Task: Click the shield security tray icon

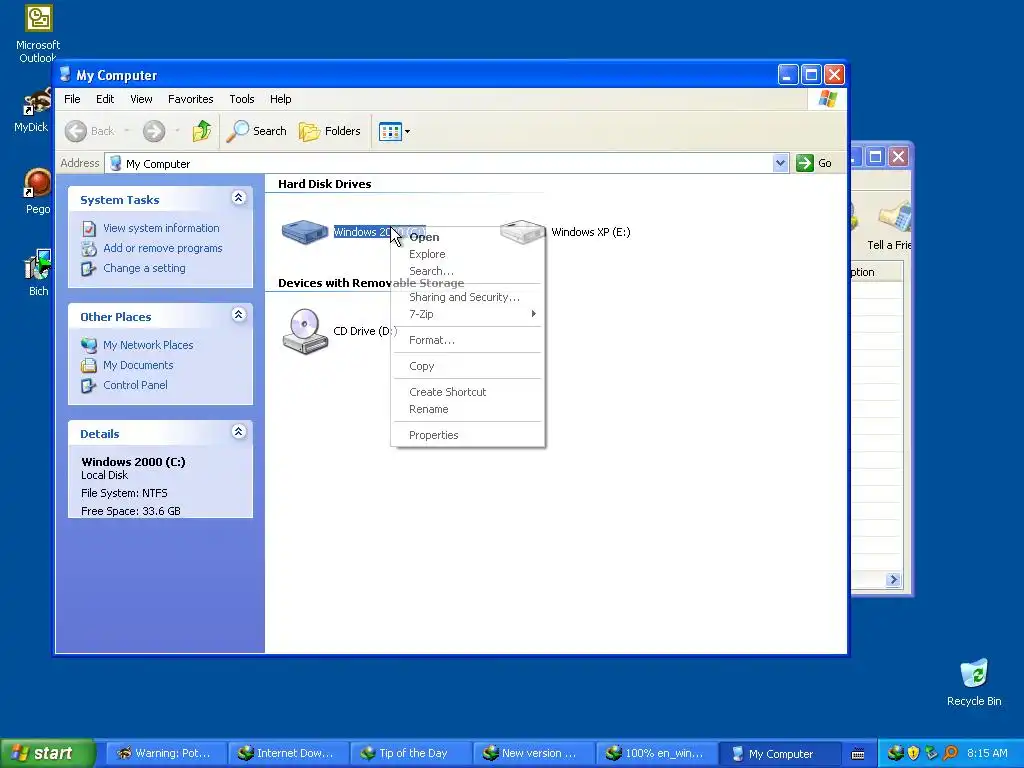Action: [913, 753]
